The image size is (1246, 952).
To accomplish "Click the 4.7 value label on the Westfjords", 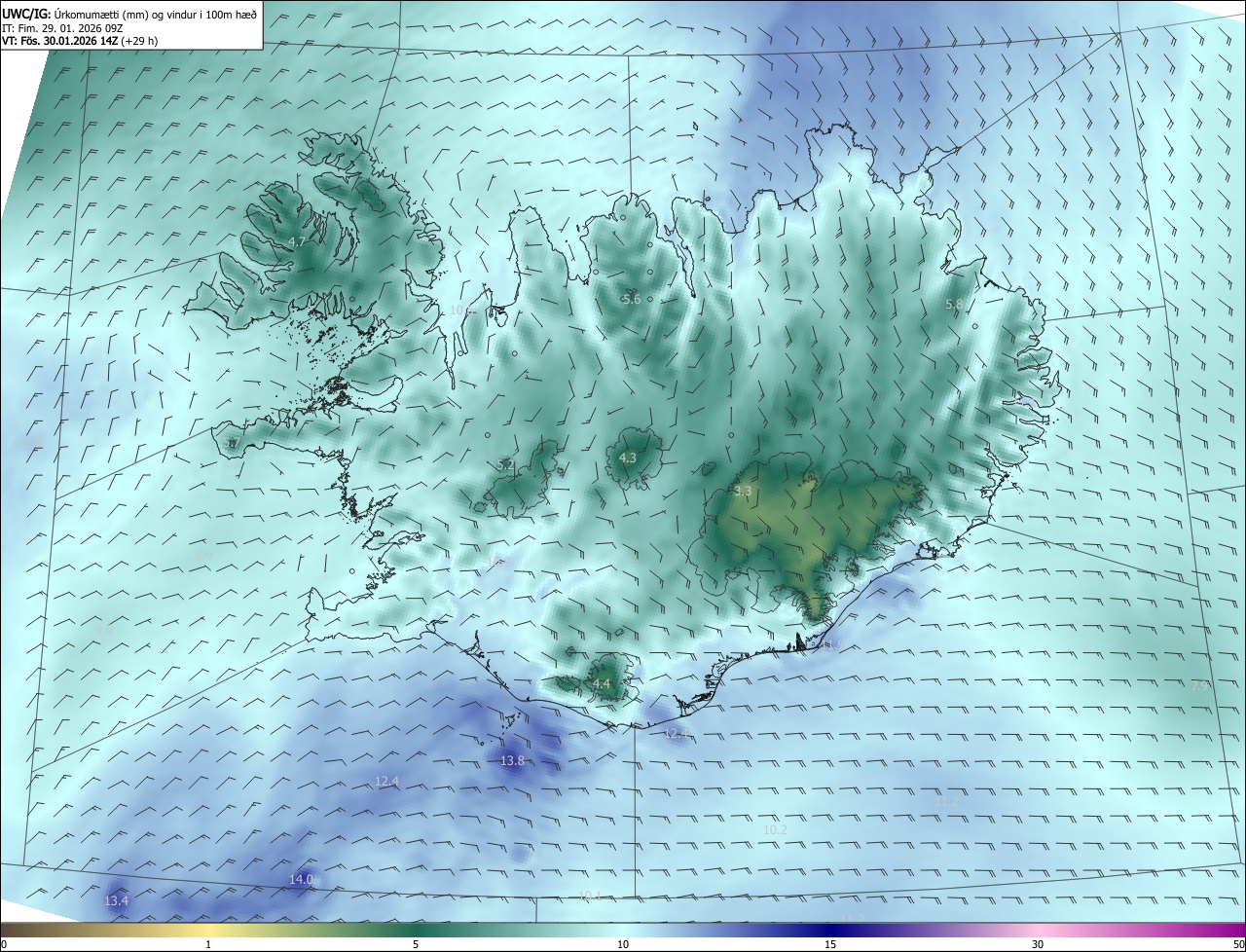I will [298, 241].
